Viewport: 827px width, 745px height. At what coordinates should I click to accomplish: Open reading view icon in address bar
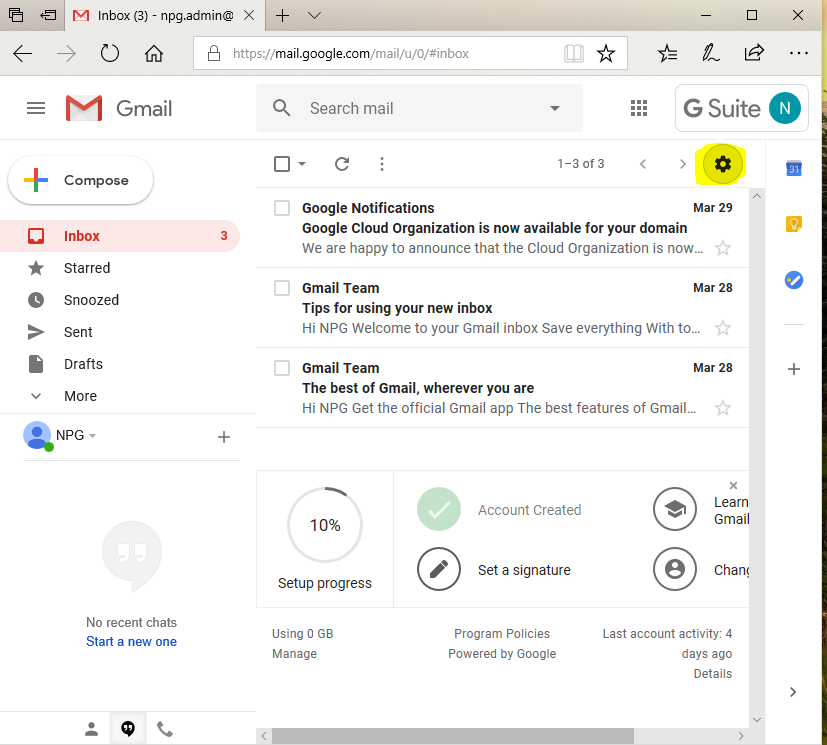[x=573, y=53]
